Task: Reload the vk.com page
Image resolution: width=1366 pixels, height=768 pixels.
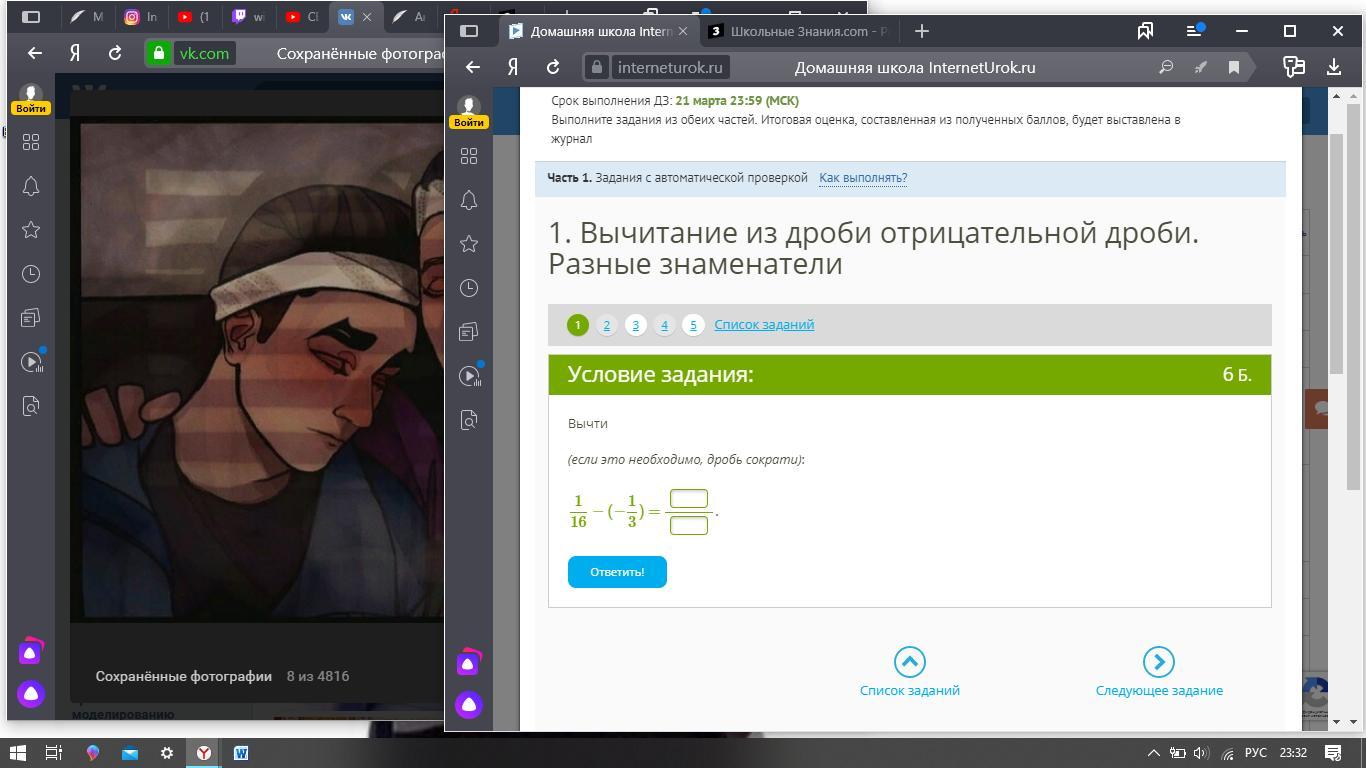Action: coord(115,53)
